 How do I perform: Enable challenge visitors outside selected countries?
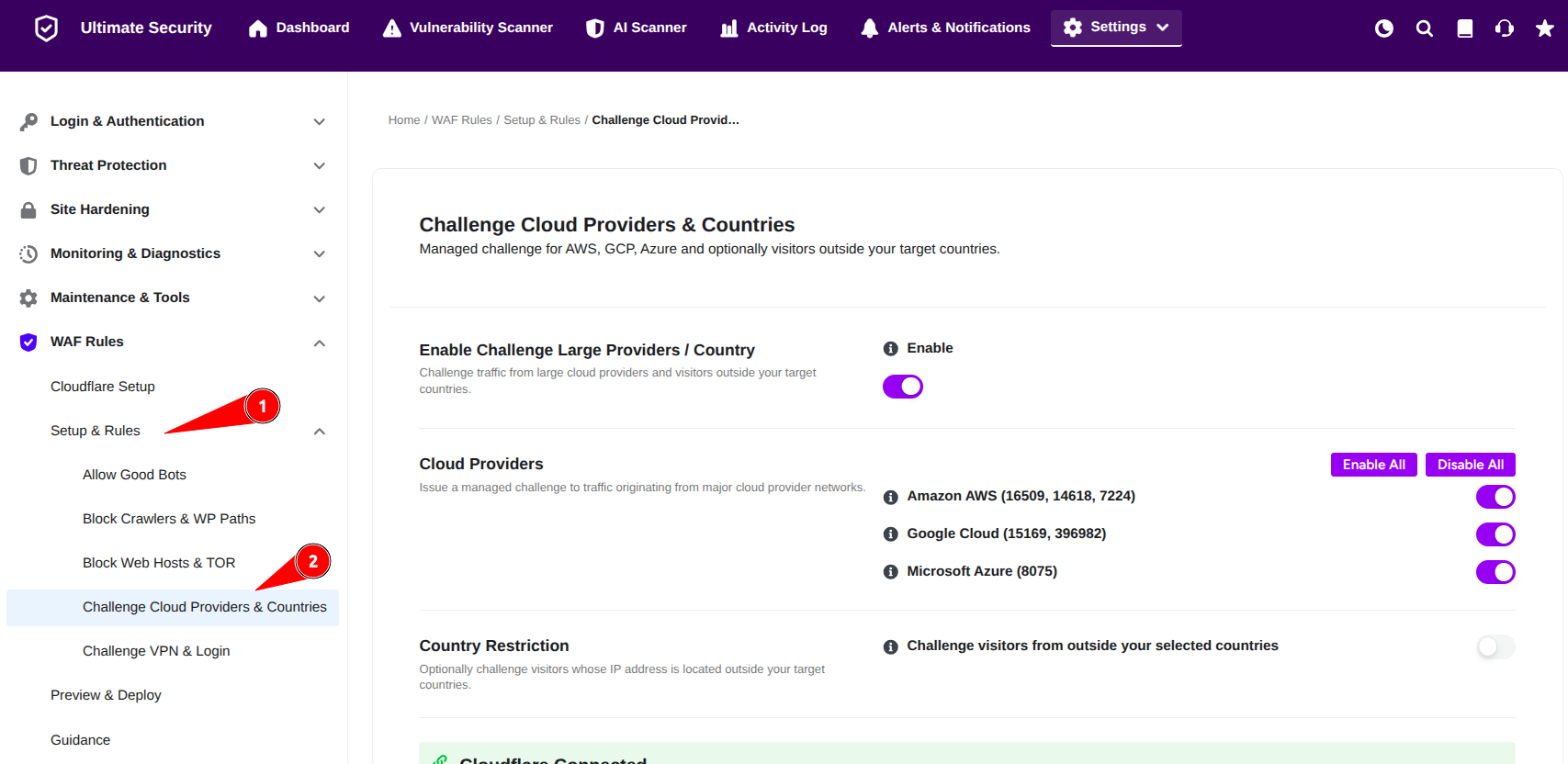click(x=1495, y=647)
